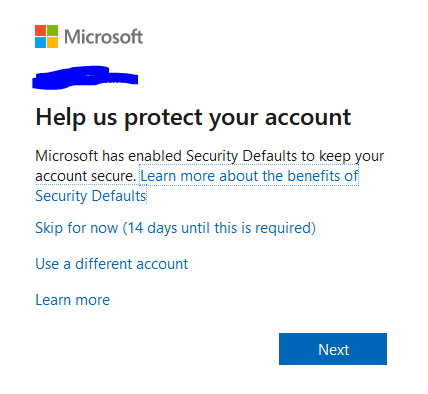Click the red square in Microsoft logo

click(40, 30)
